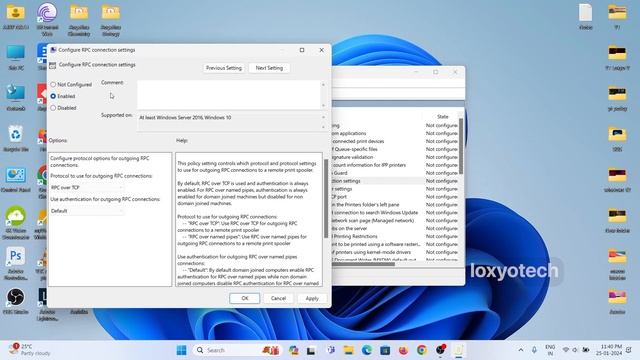Go to Previous Setting
640x360 pixels.
point(224,68)
